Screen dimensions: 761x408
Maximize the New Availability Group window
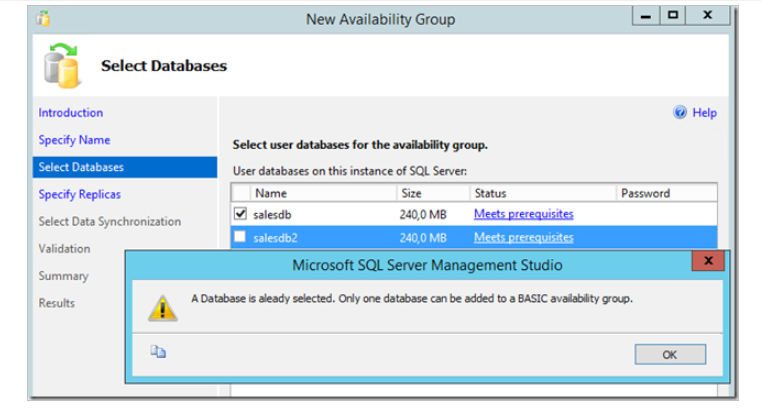(x=673, y=16)
